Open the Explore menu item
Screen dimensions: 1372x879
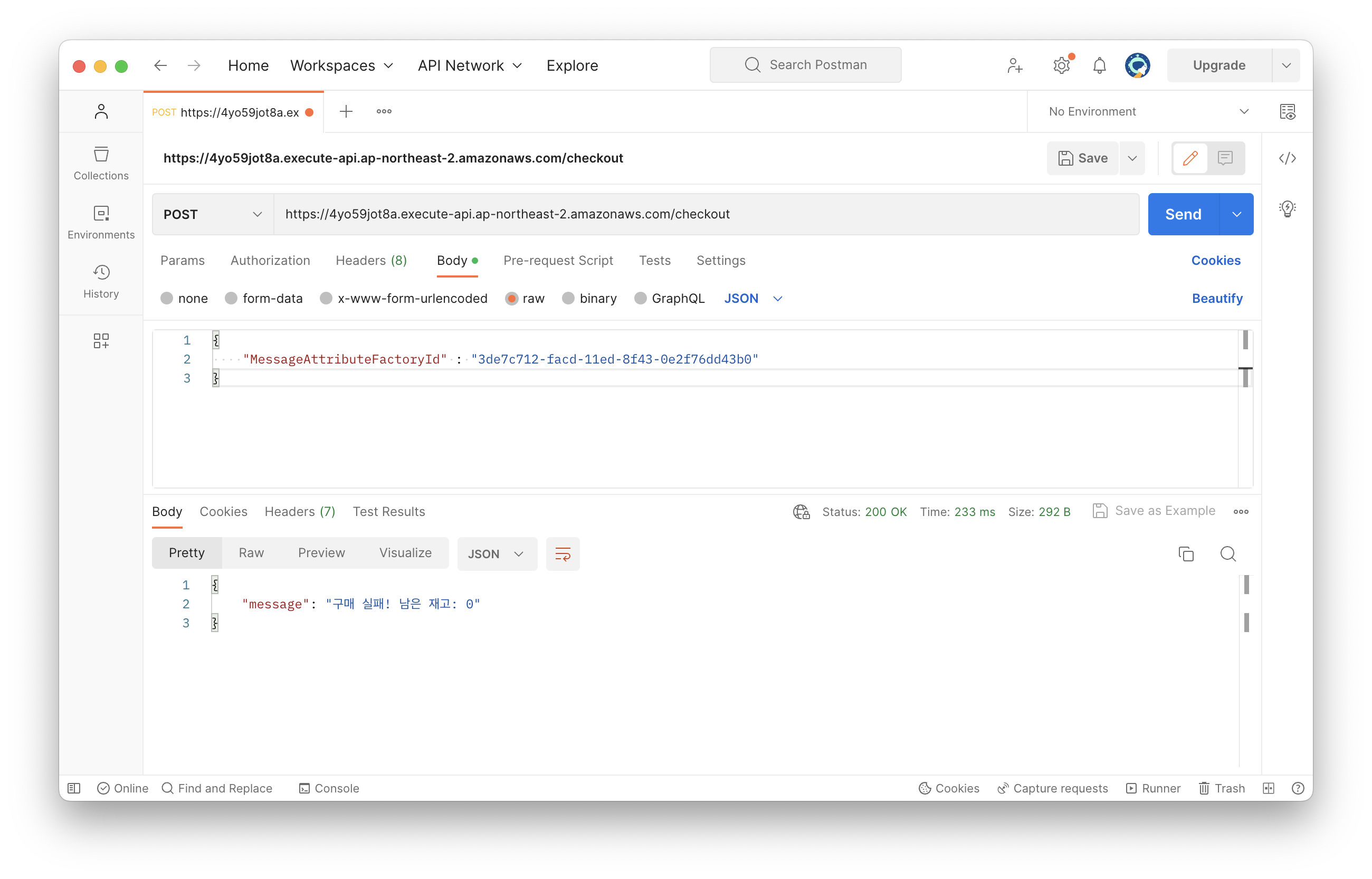click(573, 65)
